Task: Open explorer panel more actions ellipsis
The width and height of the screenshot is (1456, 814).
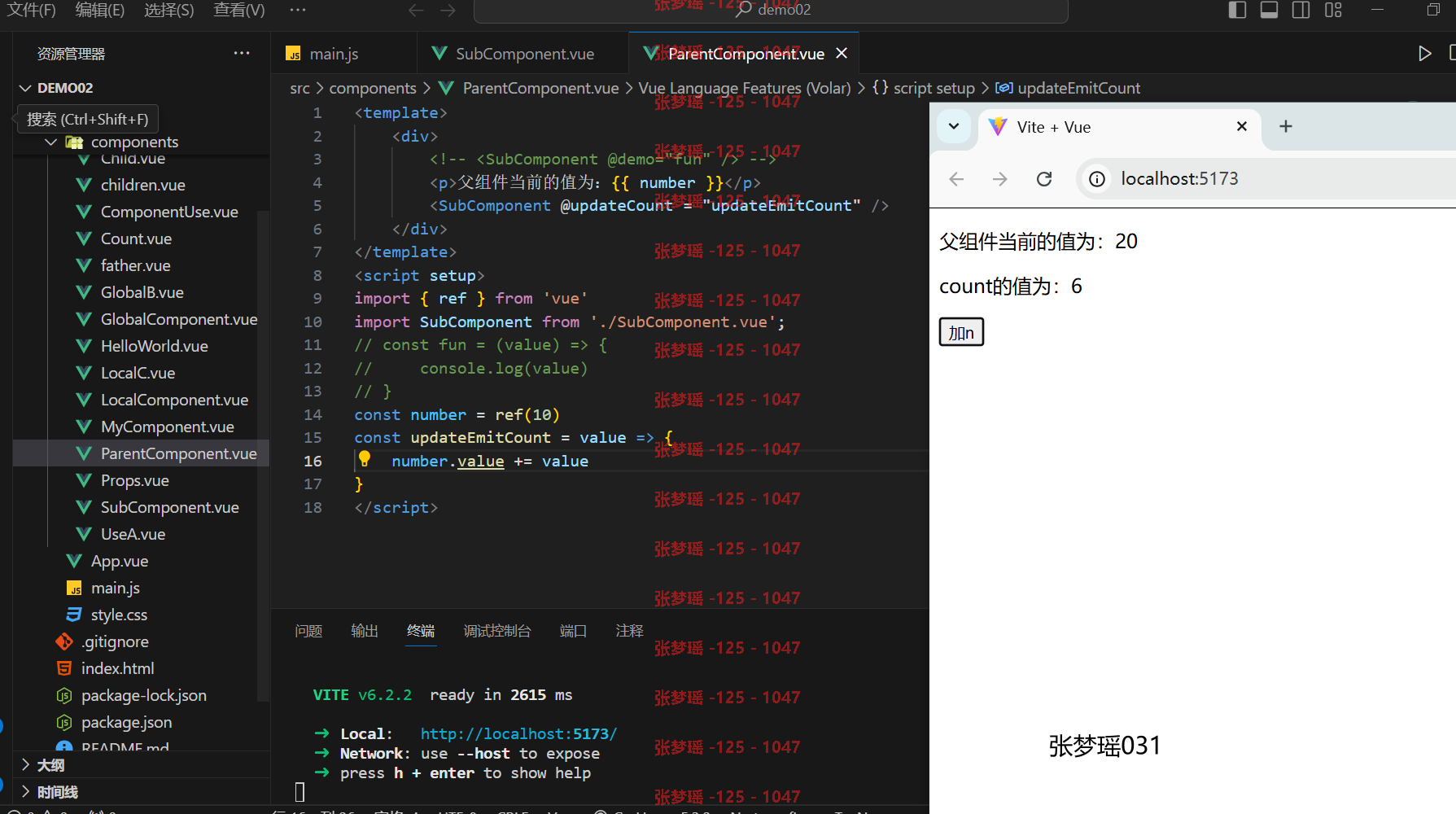Action: (x=242, y=53)
